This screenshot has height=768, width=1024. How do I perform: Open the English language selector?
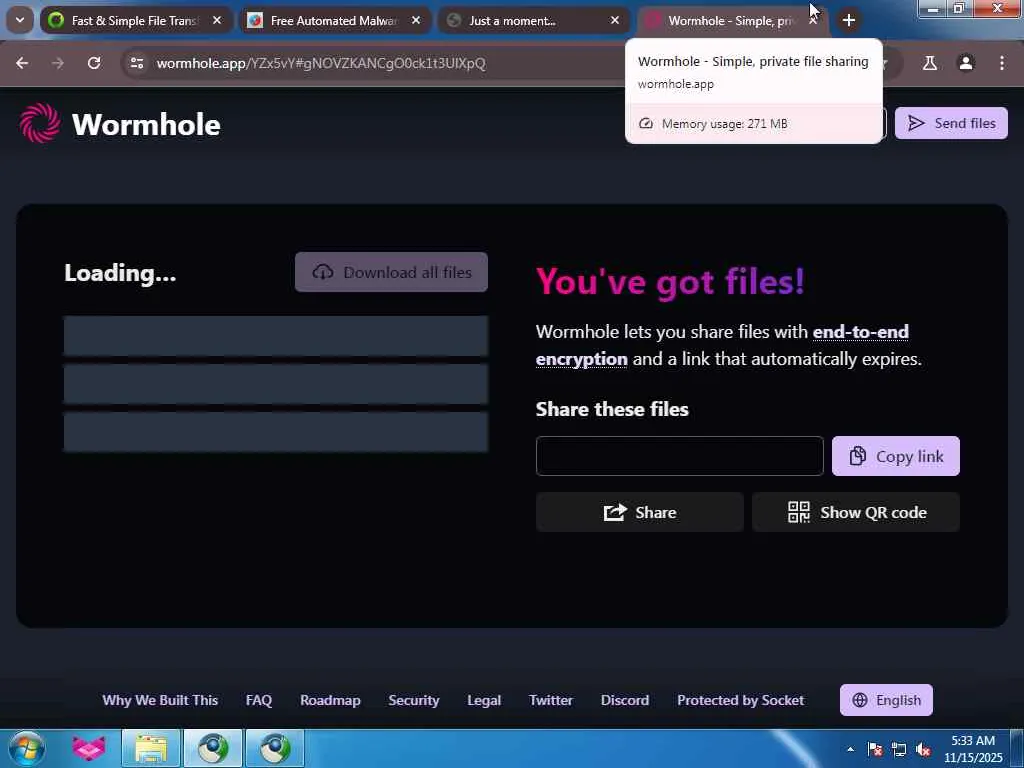(886, 700)
